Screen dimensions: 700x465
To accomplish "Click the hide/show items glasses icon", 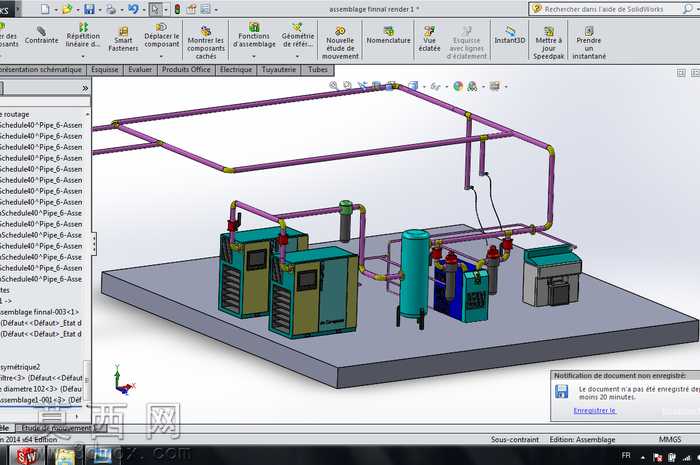I will 435,87.
